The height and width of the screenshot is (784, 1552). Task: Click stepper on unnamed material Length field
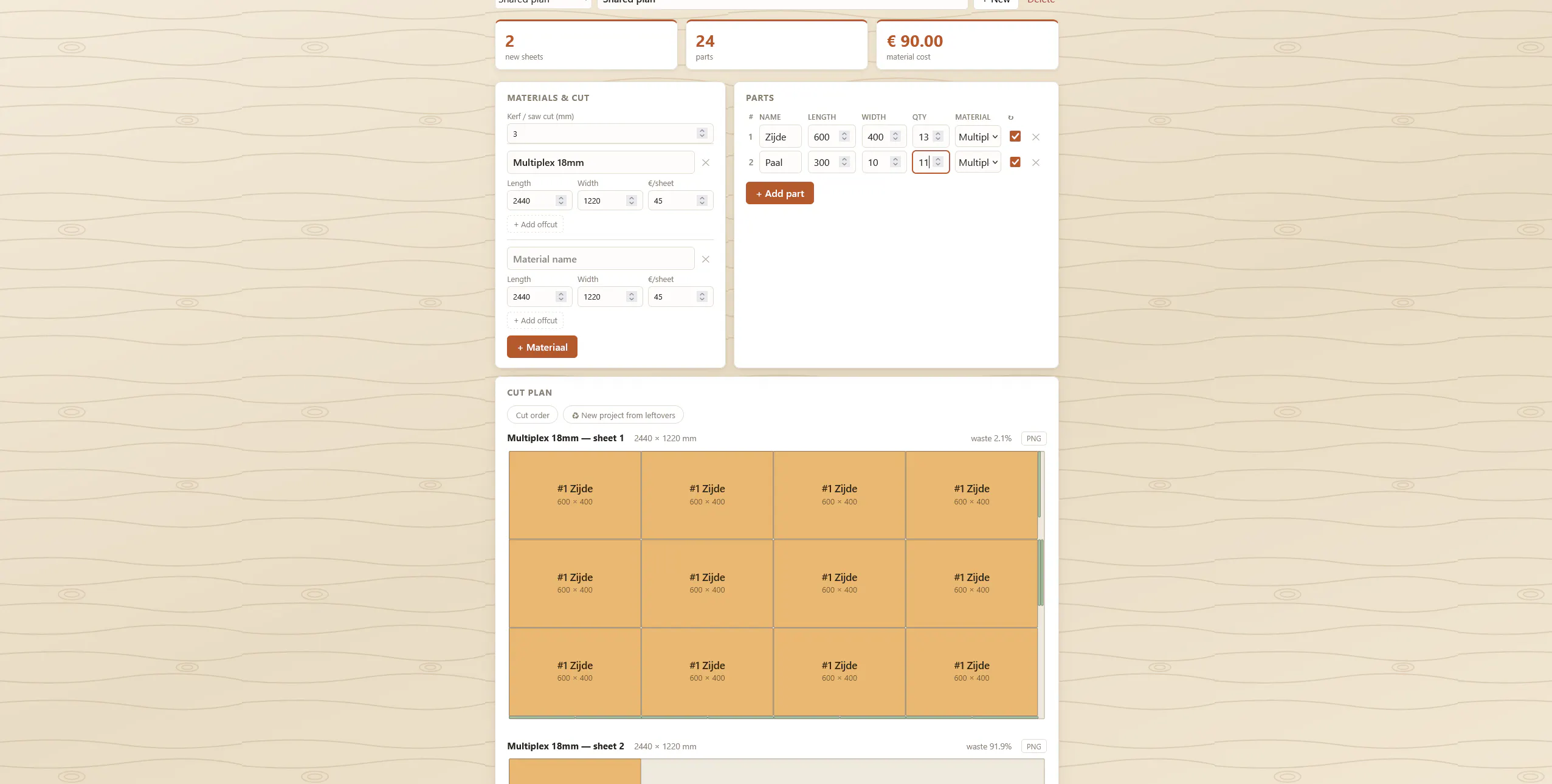point(561,297)
